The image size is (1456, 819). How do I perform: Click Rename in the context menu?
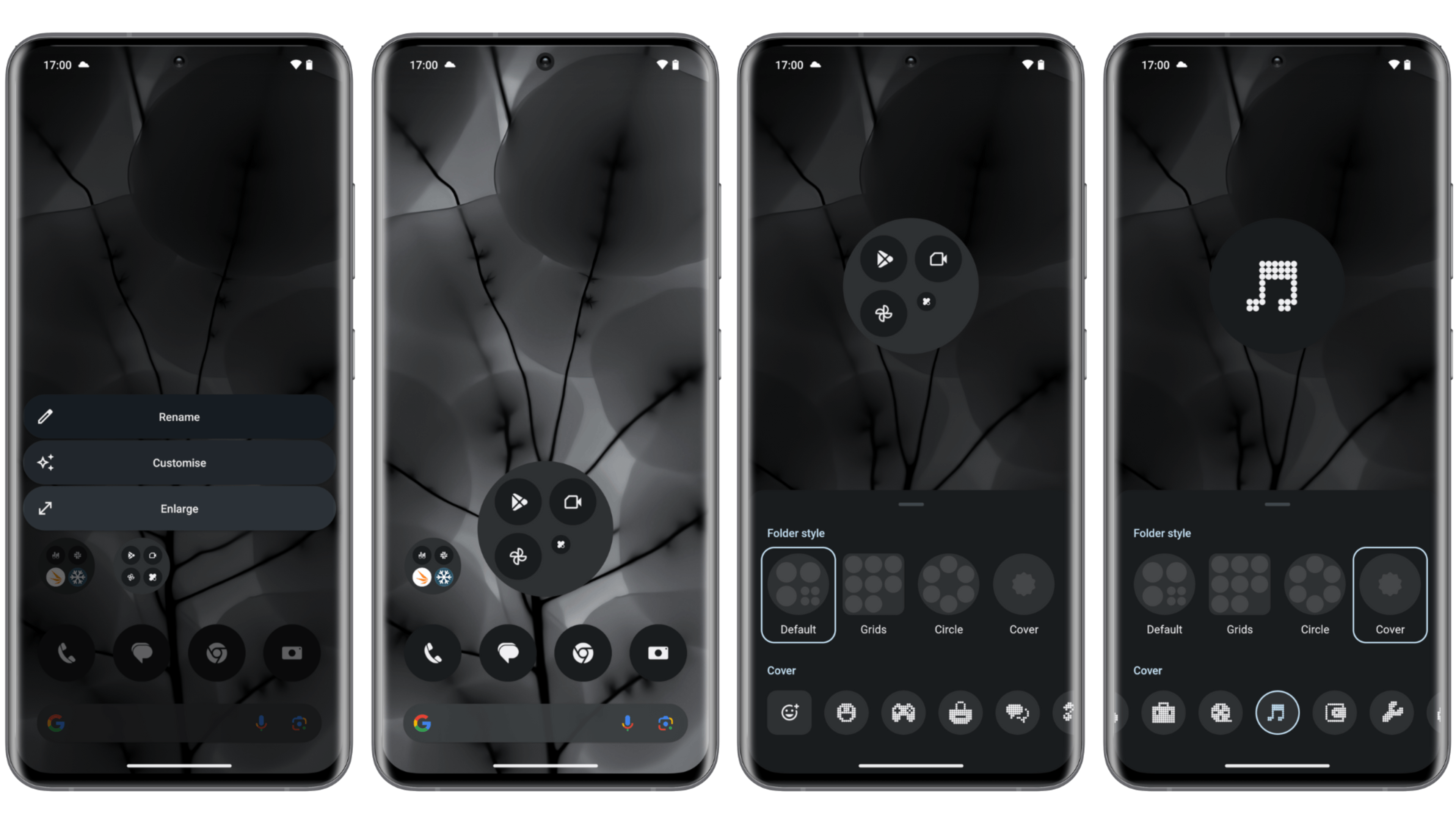tap(178, 416)
